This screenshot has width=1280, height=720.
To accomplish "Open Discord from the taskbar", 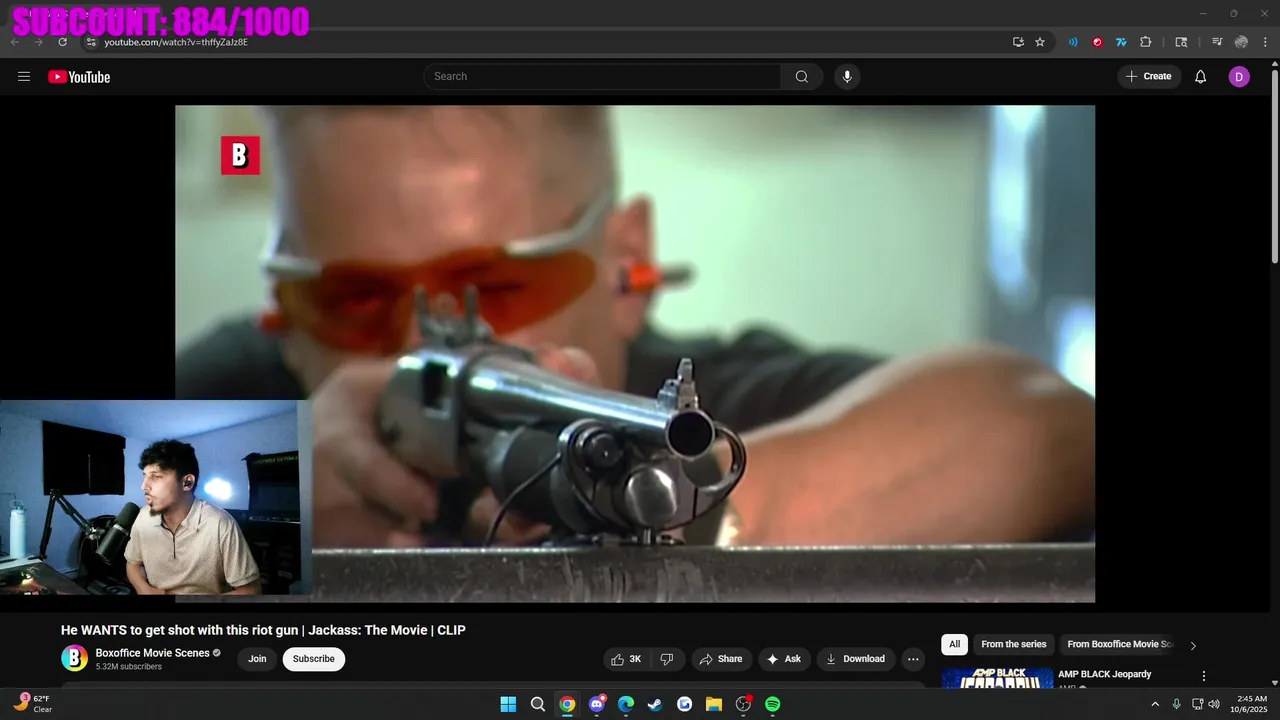I will (x=597, y=704).
